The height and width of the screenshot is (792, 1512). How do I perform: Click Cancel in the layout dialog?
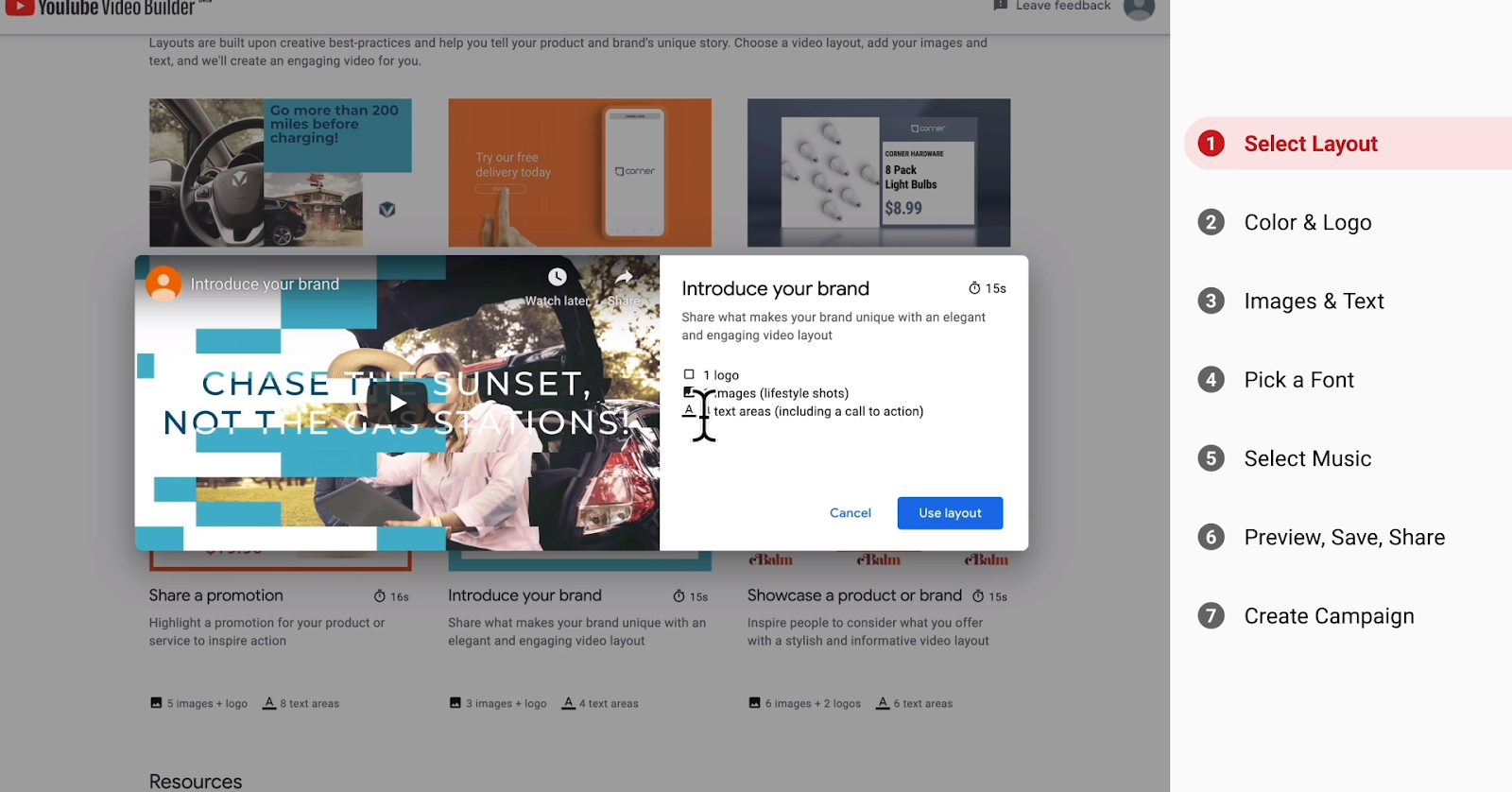pos(850,513)
